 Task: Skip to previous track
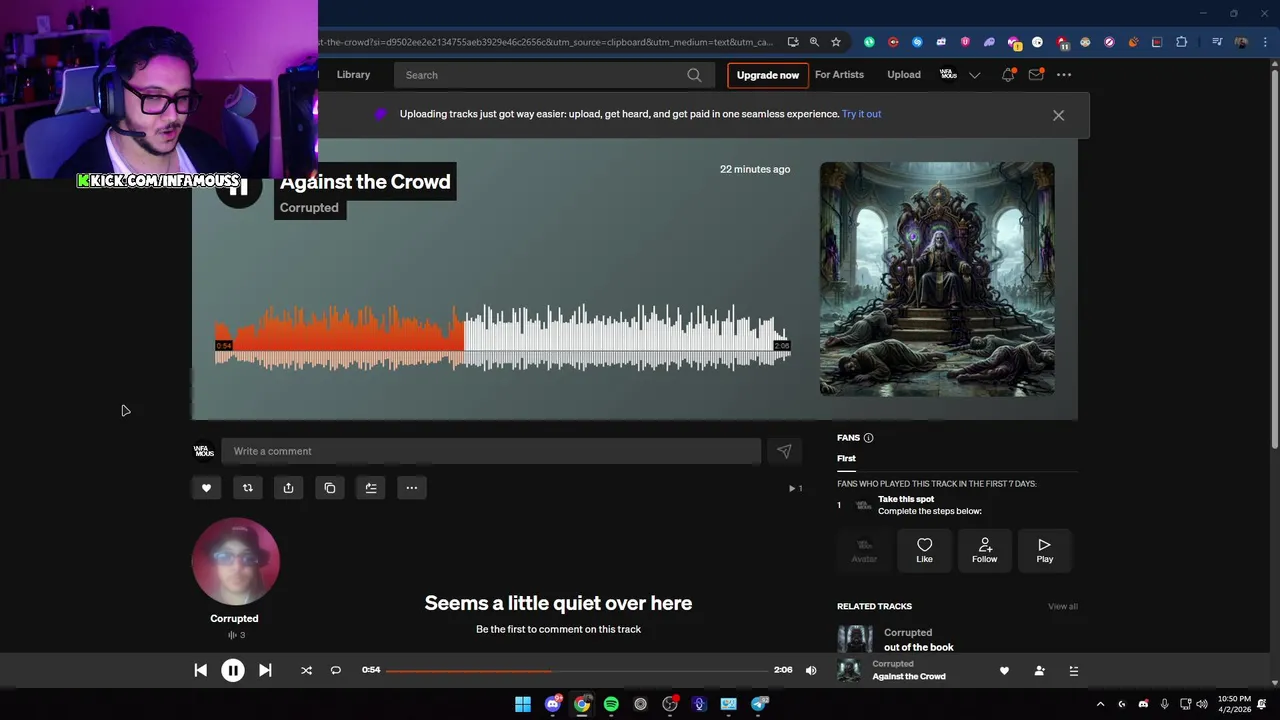(200, 670)
